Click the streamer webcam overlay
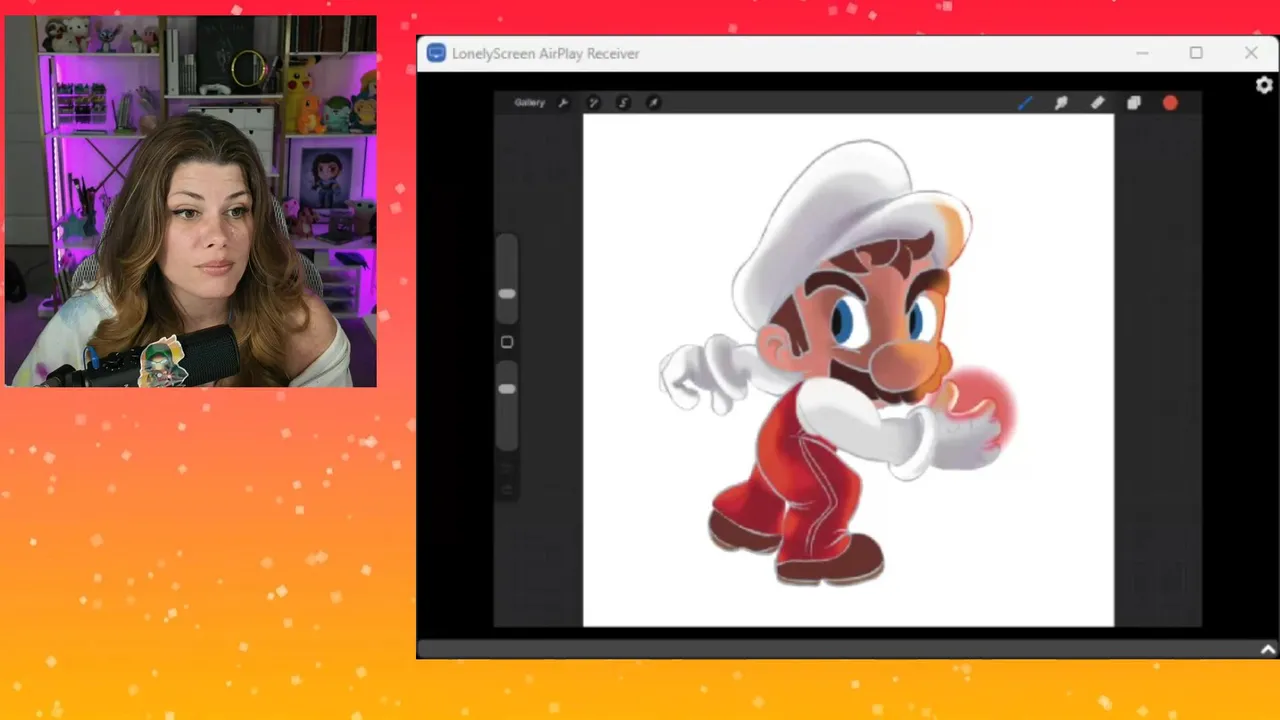The height and width of the screenshot is (720, 1280). click(x=191, y=201)
